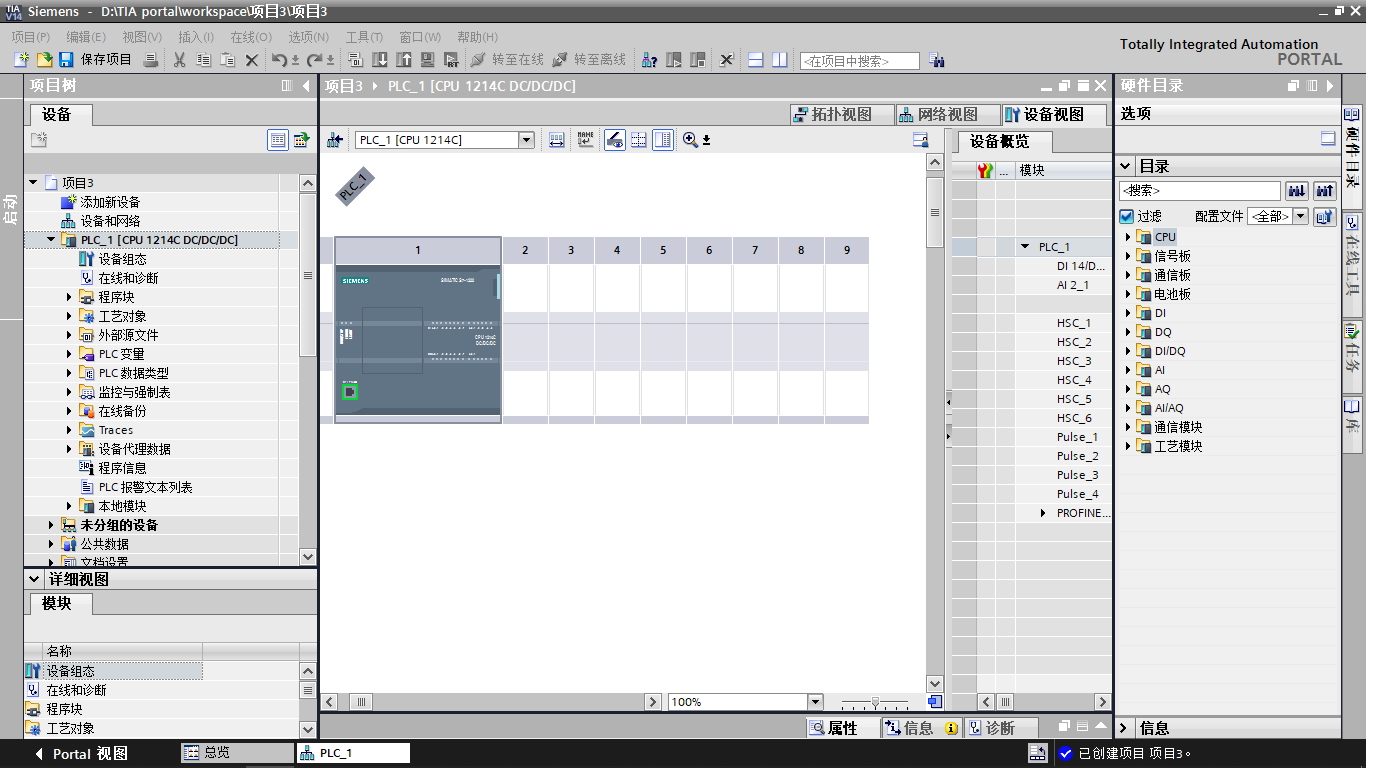The image size is (1374, 776).
Task: Click 添加新设备 in project tree
Action: pos(110,202)
